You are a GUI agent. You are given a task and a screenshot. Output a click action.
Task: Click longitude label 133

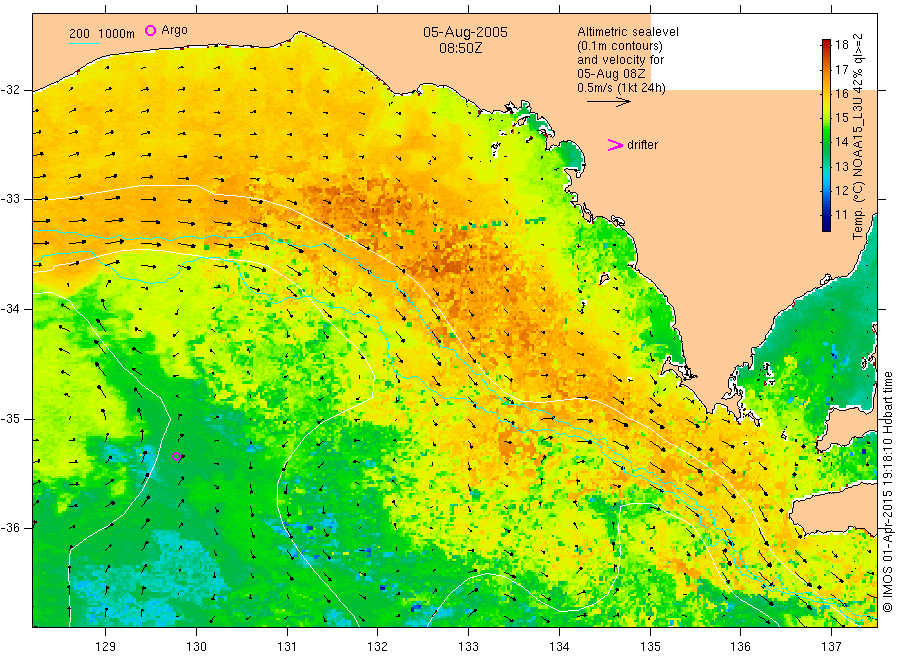pyautogui.click(x=468, y=647)
